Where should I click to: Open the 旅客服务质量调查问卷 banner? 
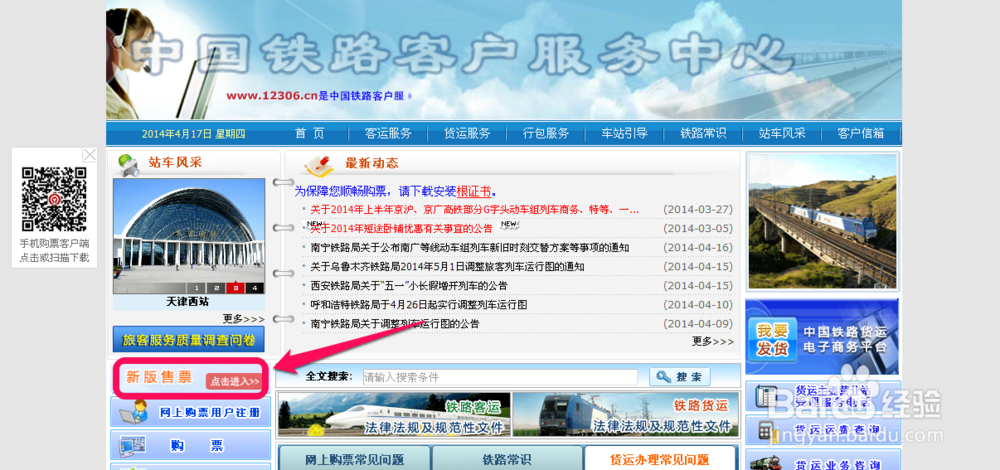(x=189, y=339)
